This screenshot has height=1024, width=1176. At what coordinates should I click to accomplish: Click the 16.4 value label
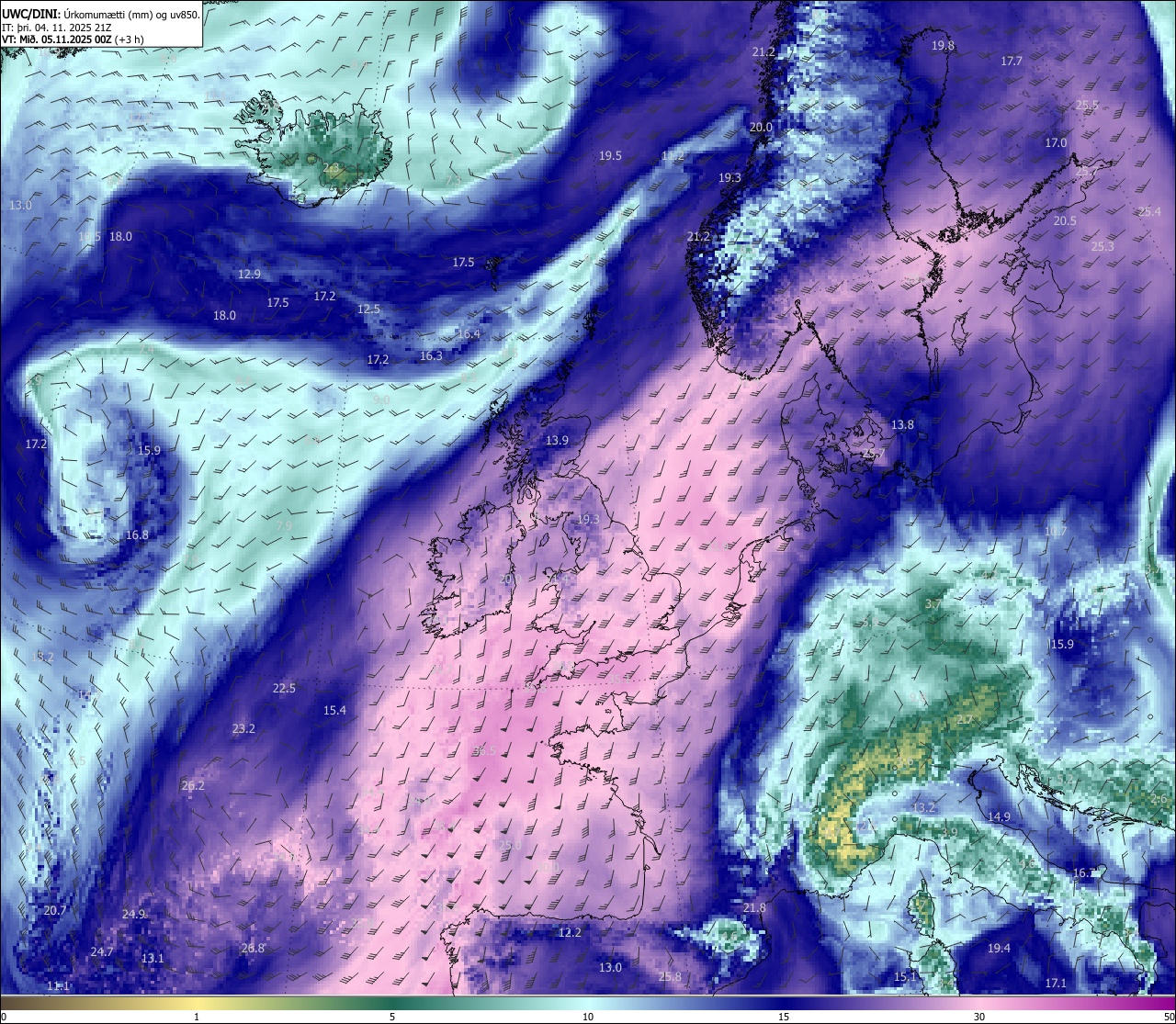point(469,333)
